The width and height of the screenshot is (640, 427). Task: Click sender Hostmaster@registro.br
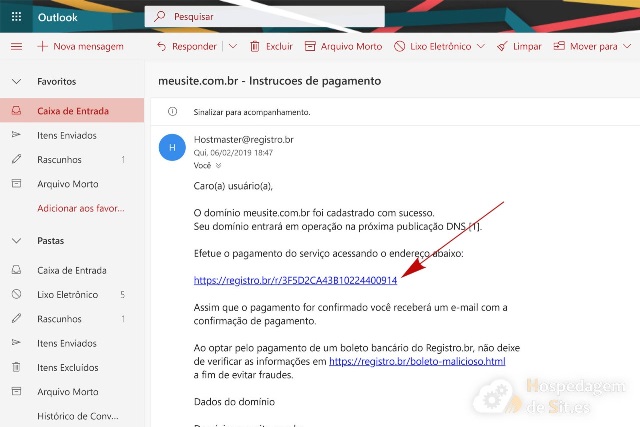click(x=244, y=140)
